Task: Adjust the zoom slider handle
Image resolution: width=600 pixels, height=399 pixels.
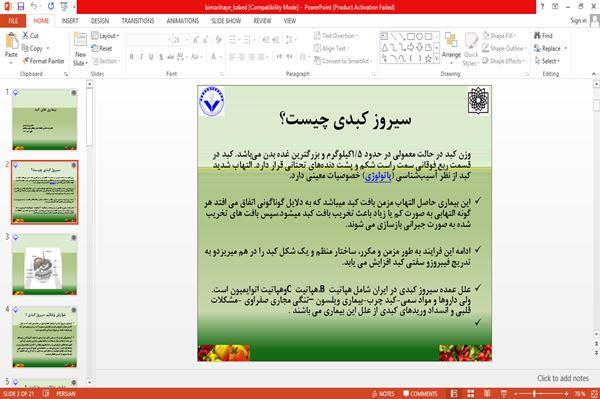Action: pos(535,394)
